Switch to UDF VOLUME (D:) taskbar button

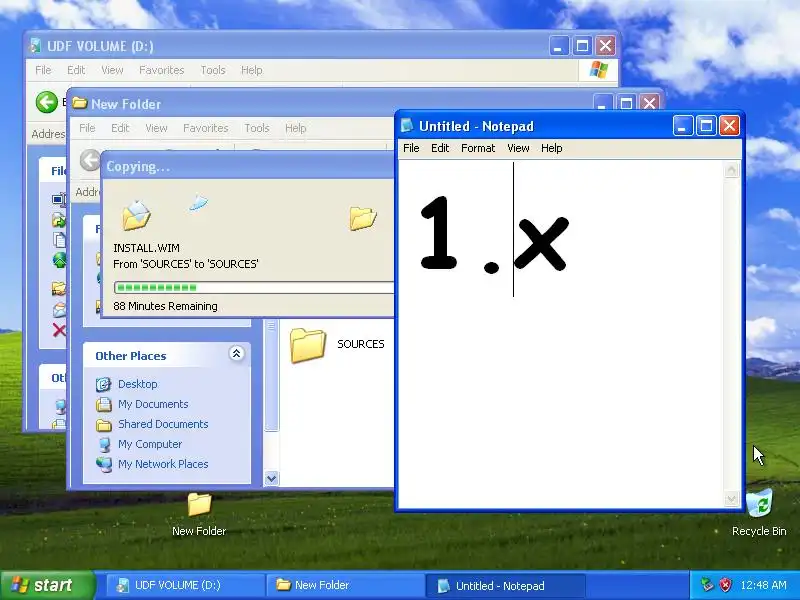tap(185, 585)
